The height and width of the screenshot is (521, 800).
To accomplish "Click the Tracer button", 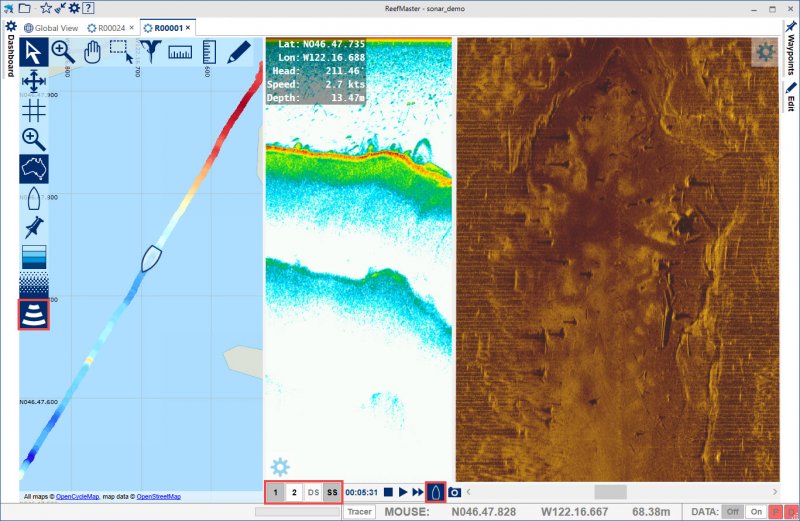I will point(360,512).
